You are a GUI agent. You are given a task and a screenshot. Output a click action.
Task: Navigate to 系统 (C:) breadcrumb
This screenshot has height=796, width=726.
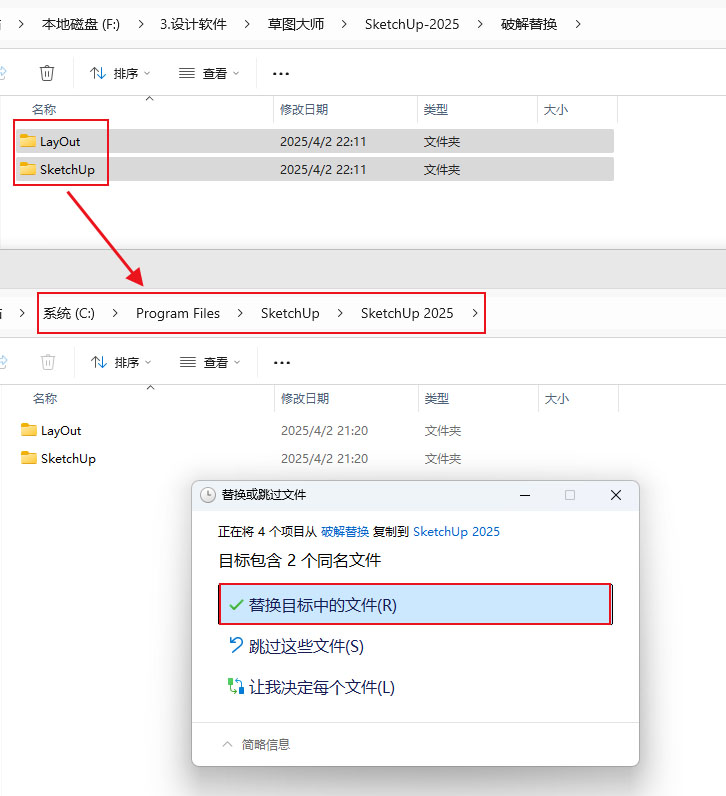coord(69,313)
